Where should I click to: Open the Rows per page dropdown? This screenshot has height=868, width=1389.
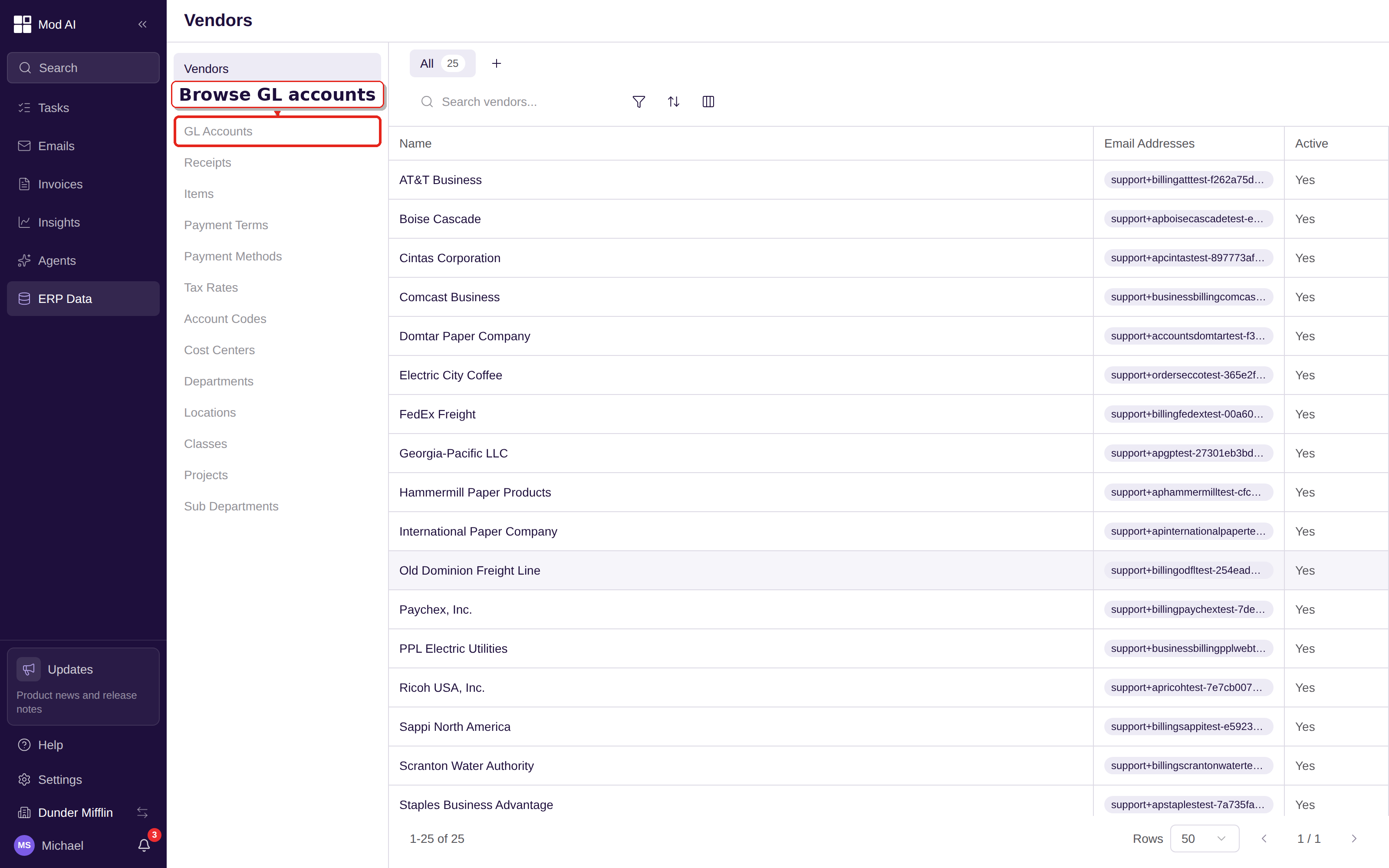[1204, 839]
